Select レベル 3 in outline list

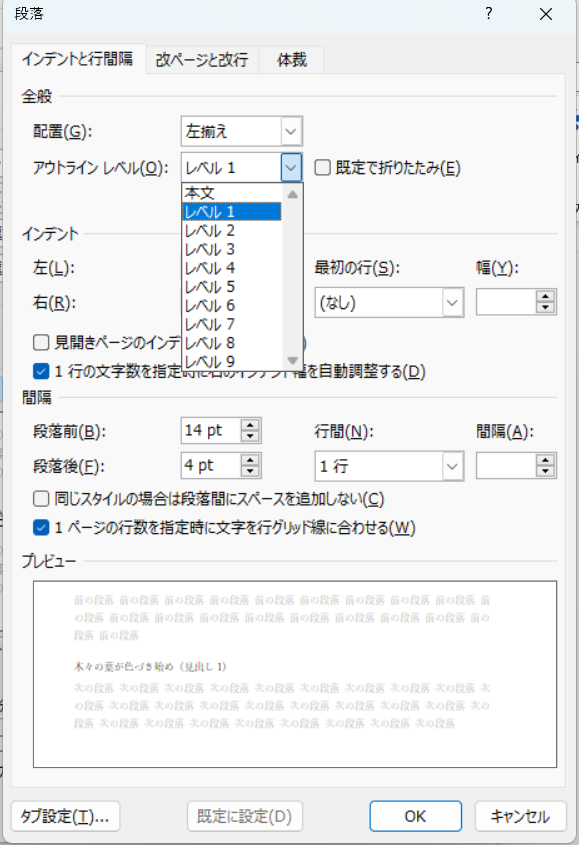pos(232,250)
